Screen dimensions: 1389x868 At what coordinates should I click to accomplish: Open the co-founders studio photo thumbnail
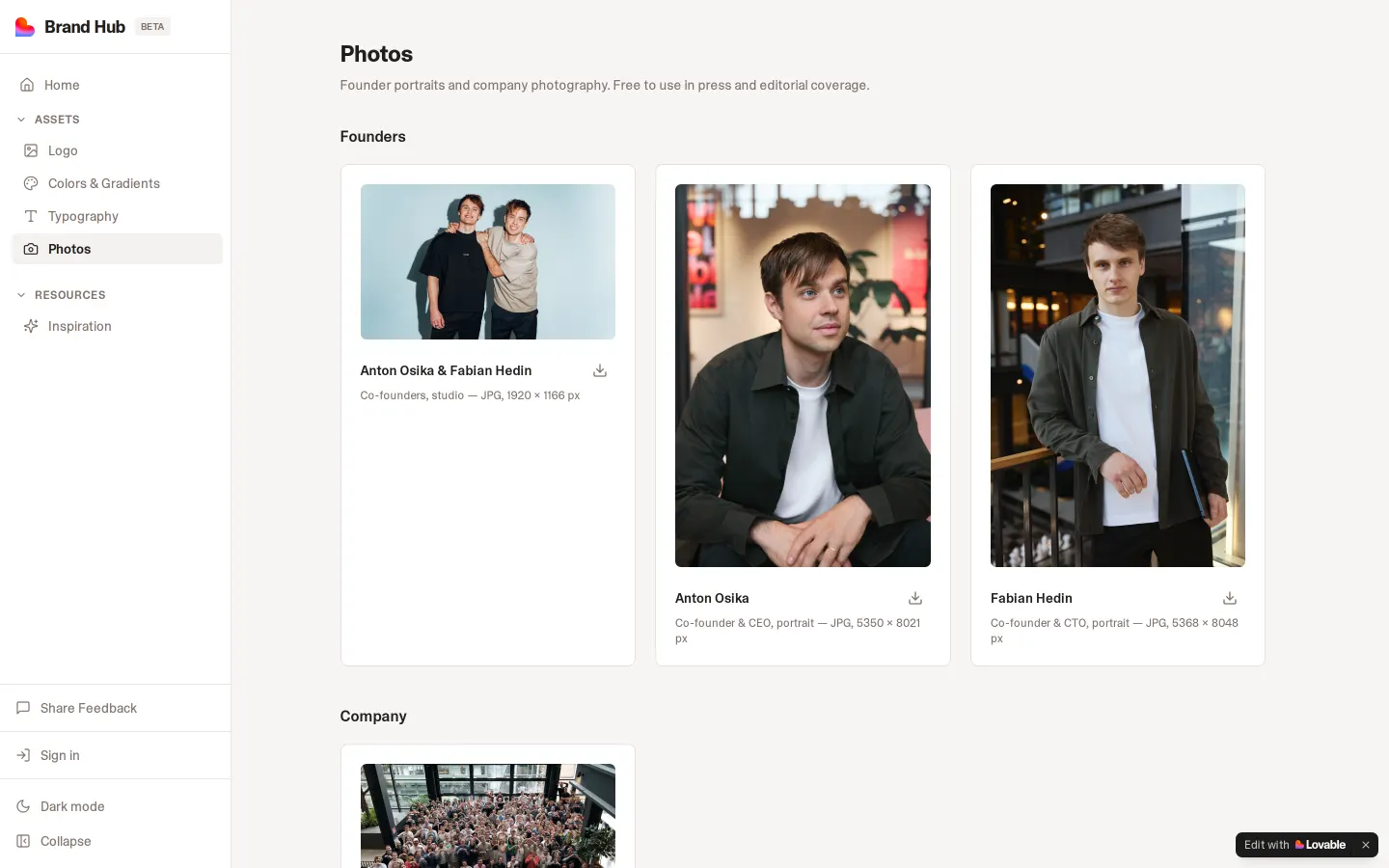pyautogui.click(x=488, y=261)
